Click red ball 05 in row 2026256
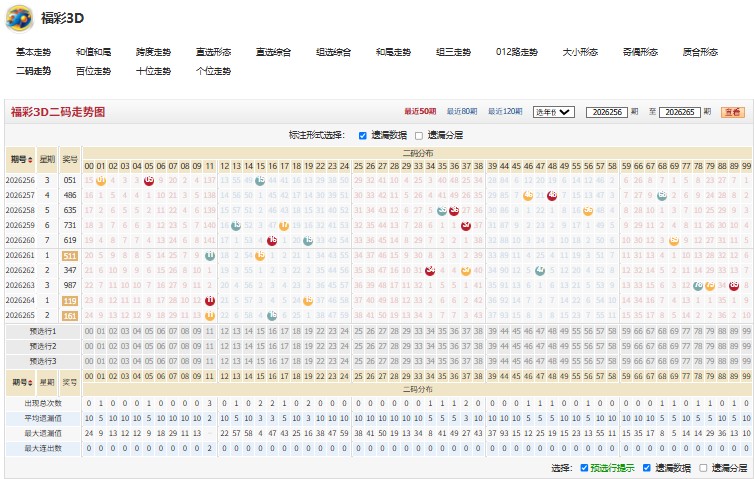 pos(149,181)
